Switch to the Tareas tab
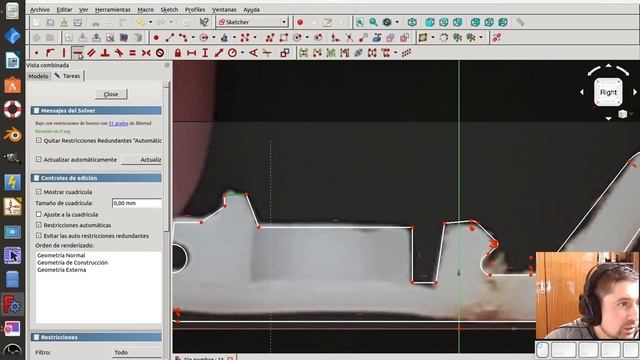 (x=68, y=76)
